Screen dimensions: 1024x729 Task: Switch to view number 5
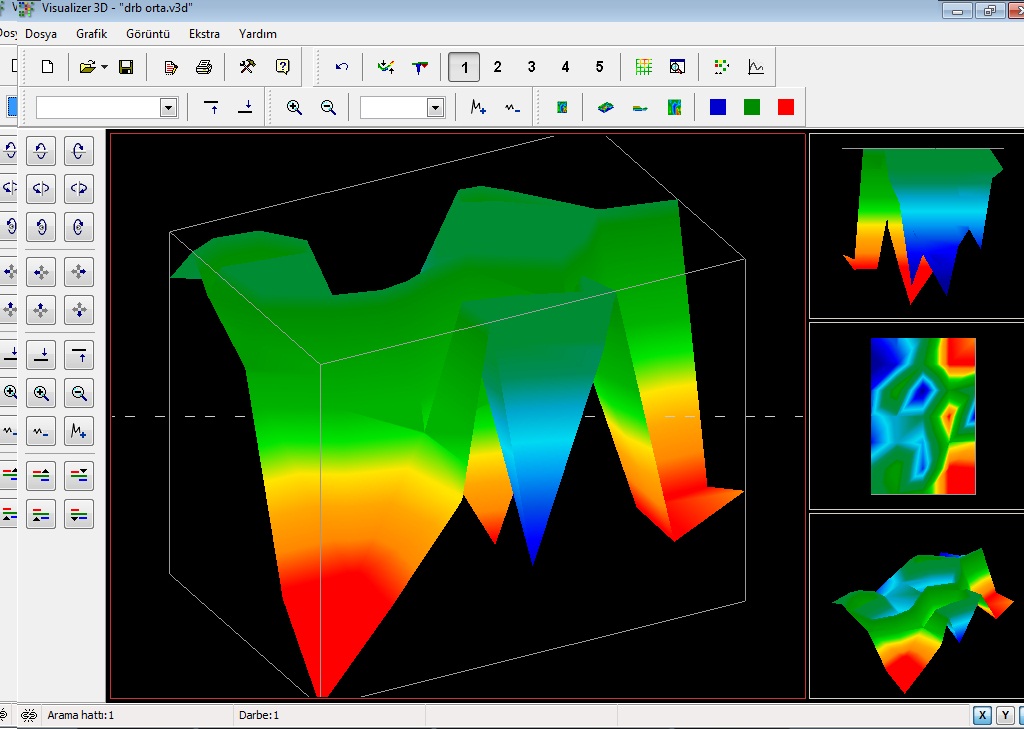(599, 67)
